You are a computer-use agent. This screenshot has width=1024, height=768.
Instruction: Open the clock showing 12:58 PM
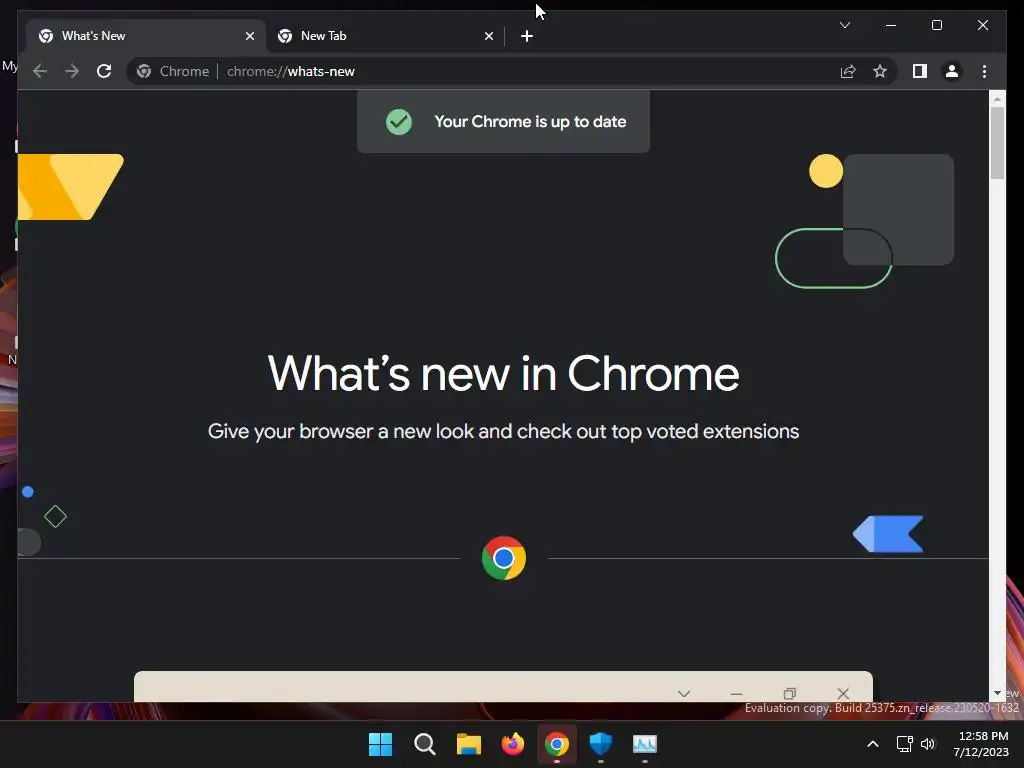(x=982, y=744)
